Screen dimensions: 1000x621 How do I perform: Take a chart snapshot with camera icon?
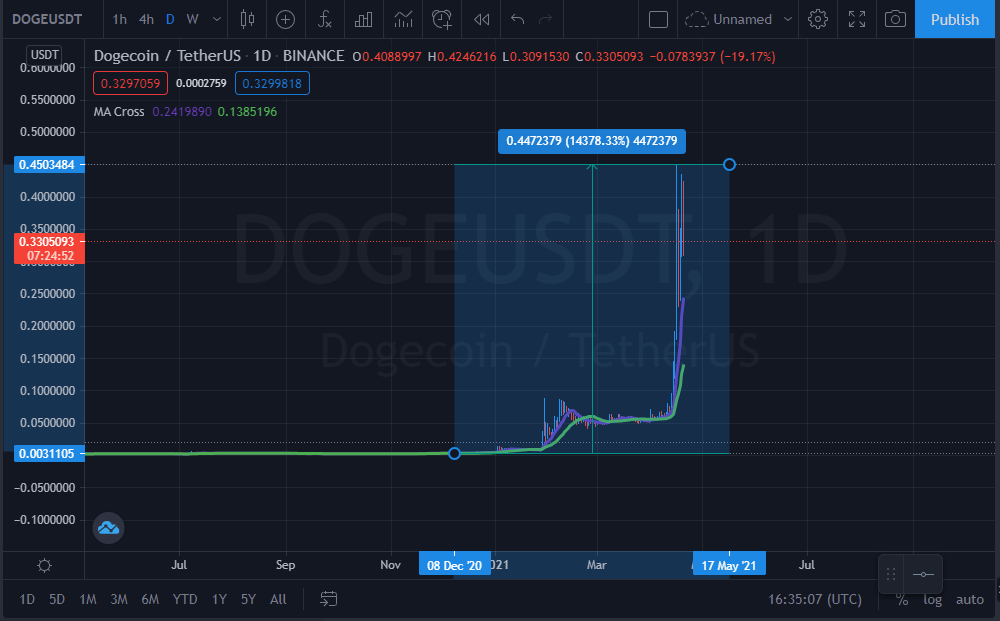click(x=895, y=19)
